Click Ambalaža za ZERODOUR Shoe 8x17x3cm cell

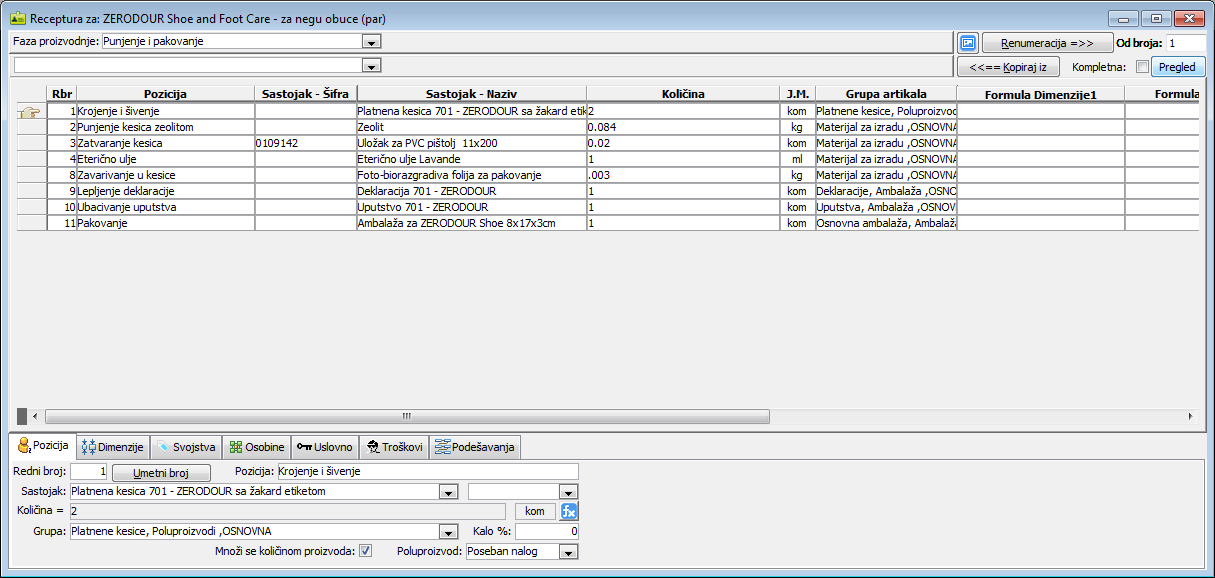pos(471,223)
